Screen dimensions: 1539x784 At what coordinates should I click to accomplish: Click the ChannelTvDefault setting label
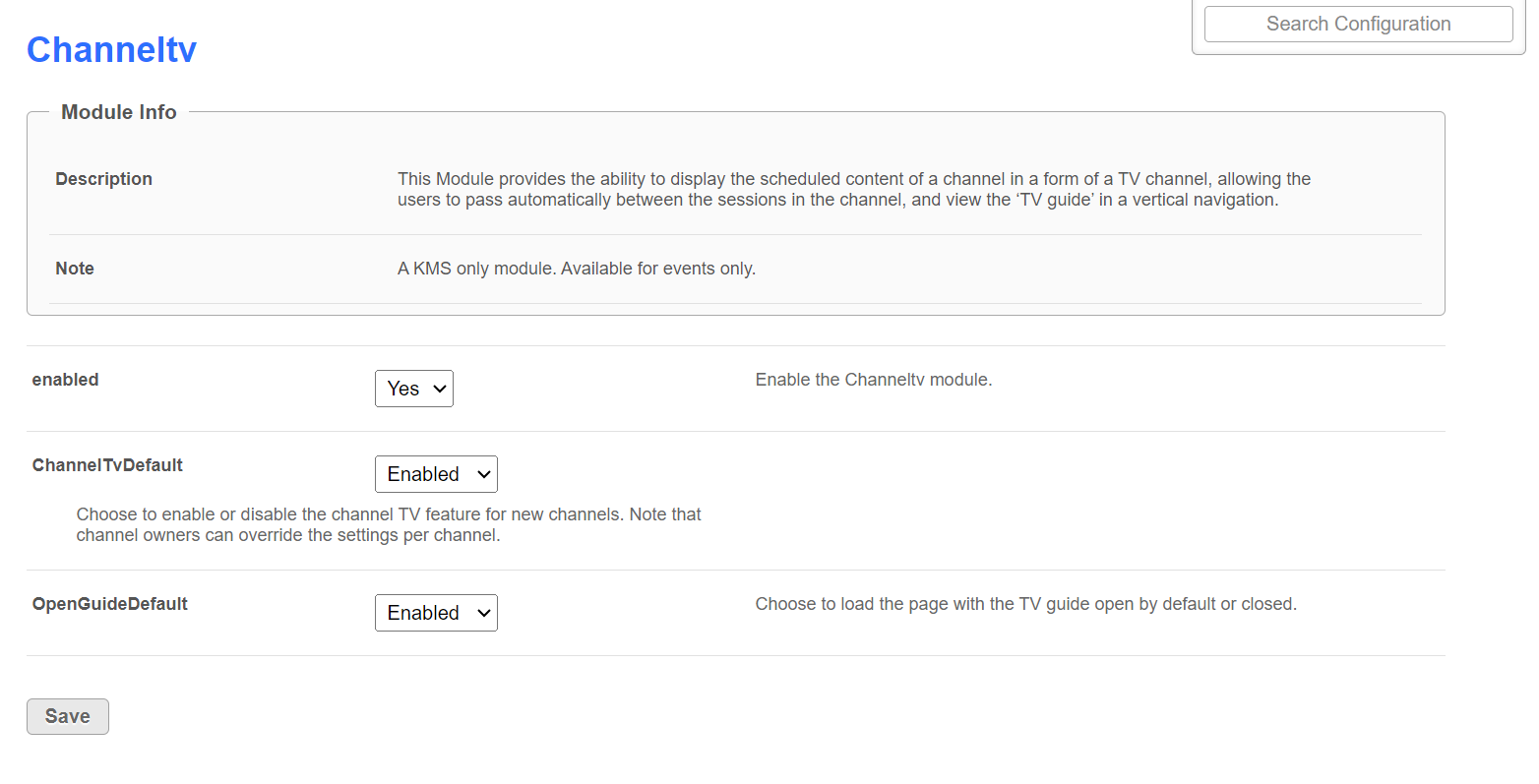(107, 465)
